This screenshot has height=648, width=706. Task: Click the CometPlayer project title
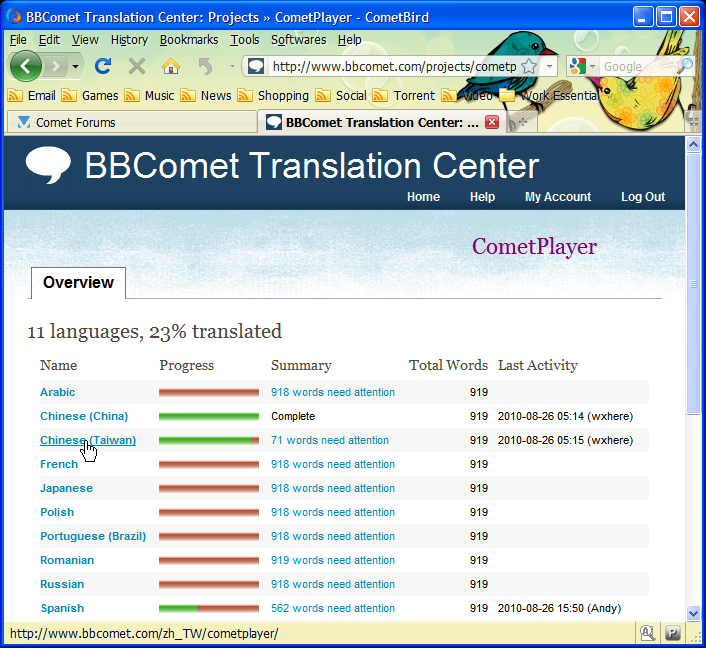coord(534,246)
